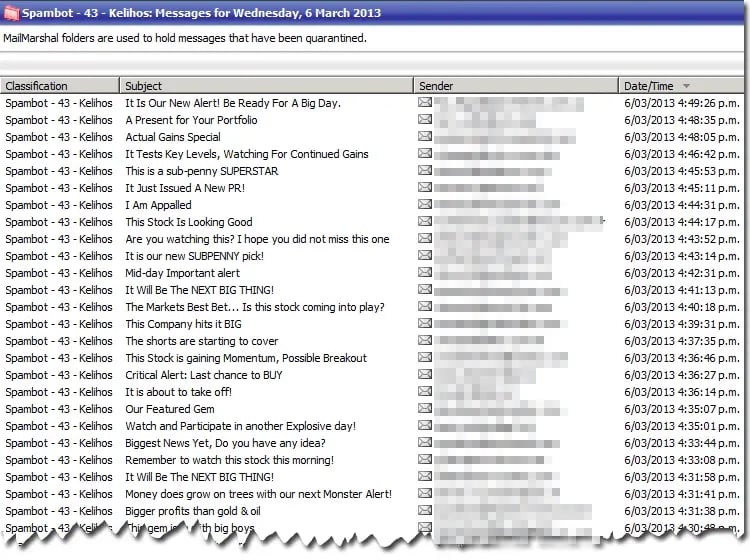
Task: Click the Spambot folder icon in title bar
Action: [x=12, y=14]
